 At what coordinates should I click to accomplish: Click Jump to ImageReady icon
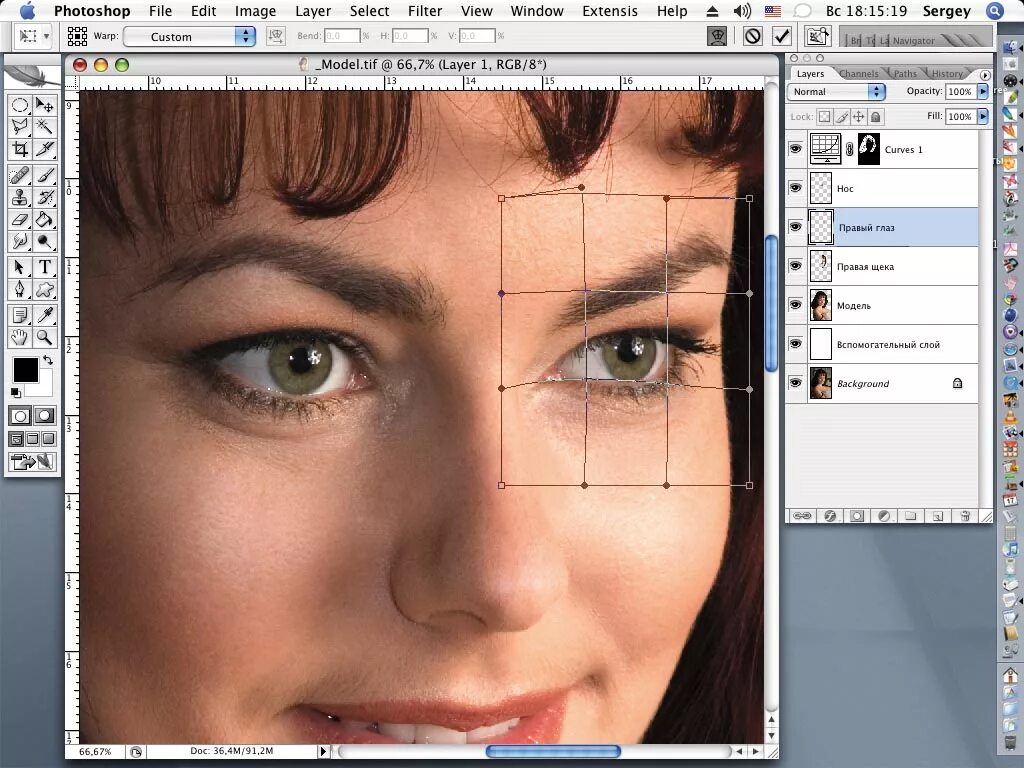(31, 462)
